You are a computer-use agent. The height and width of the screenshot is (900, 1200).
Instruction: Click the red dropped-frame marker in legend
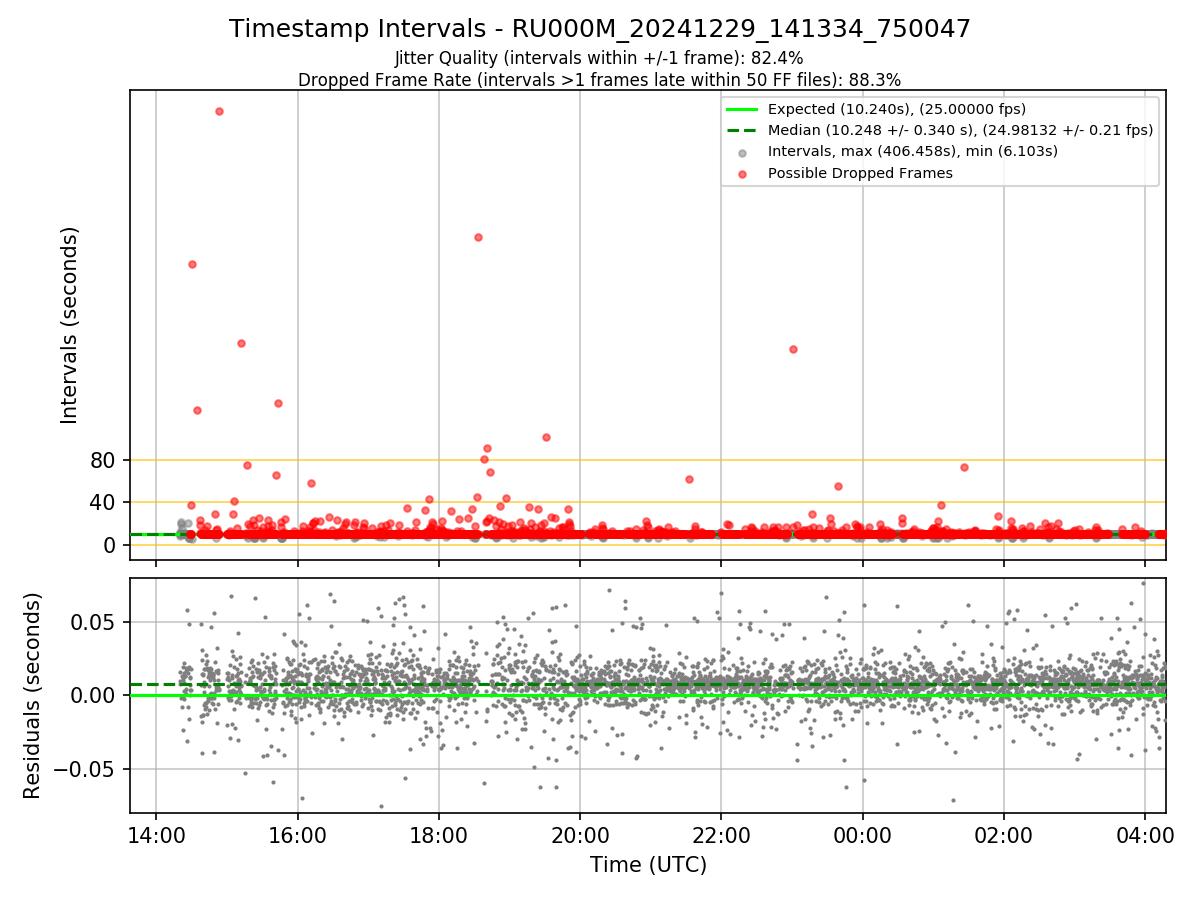click(742, 174)
